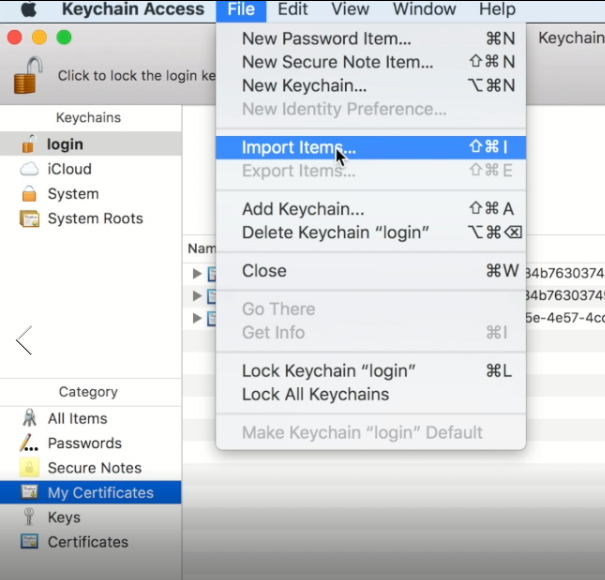605x580 pixels.
Task: Open the View menu
Action: tap(350, 9)
